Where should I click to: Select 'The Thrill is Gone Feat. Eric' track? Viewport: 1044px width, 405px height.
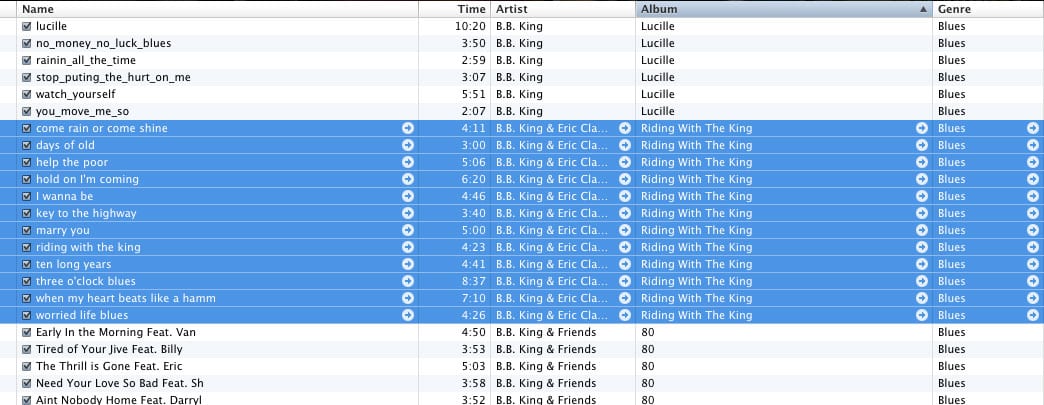522,366
